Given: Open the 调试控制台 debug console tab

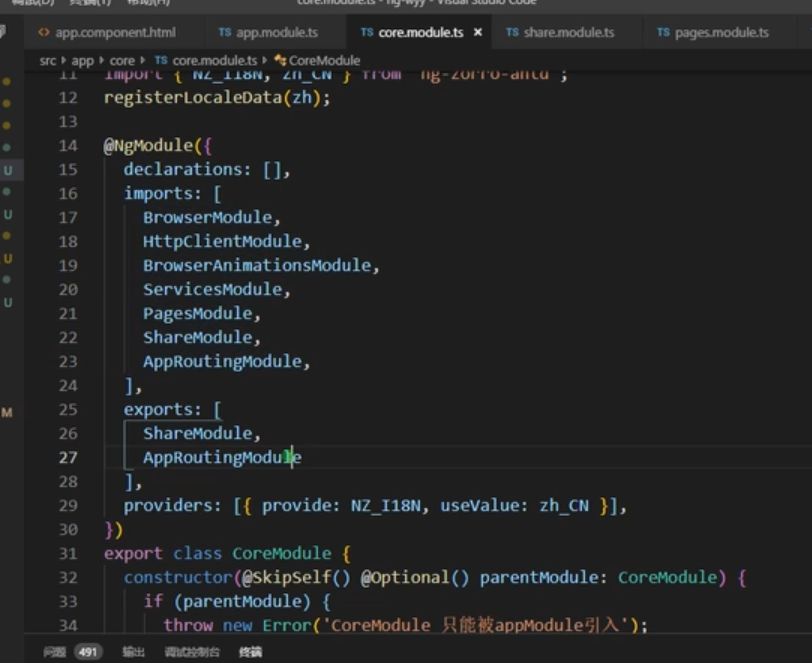Looking at the screenshot, I should 192,652.
